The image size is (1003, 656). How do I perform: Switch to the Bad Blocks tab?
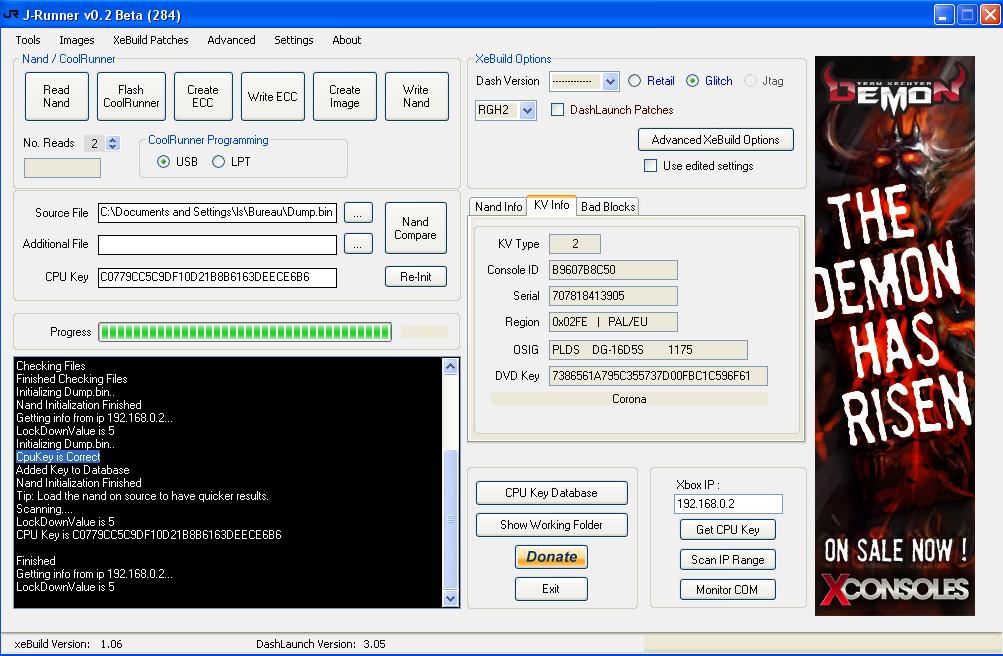click(x=607, y=207)
